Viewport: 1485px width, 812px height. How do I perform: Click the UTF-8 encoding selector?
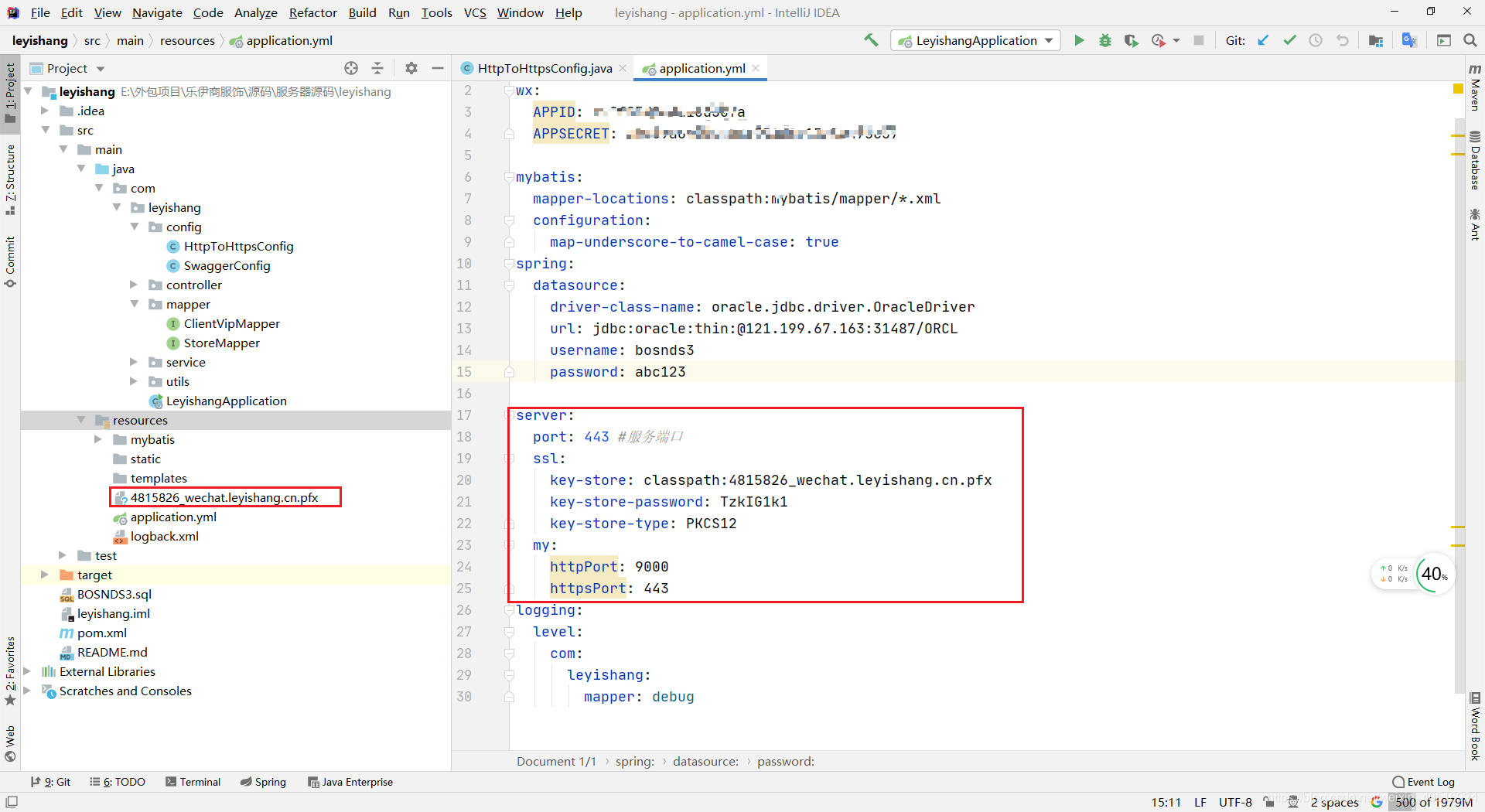[x=1235, y=802]
